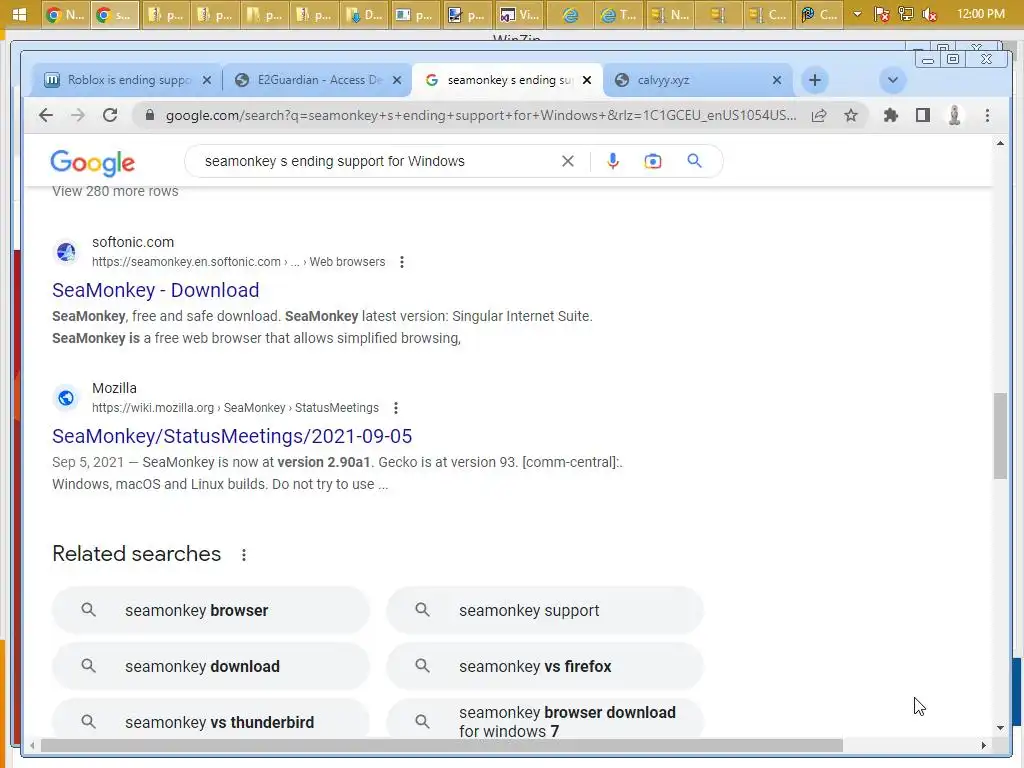Screen dimensions: 1024x768
Task: Click the softonic.com result URL breadcrumb
Action: (x=238, y=262)
